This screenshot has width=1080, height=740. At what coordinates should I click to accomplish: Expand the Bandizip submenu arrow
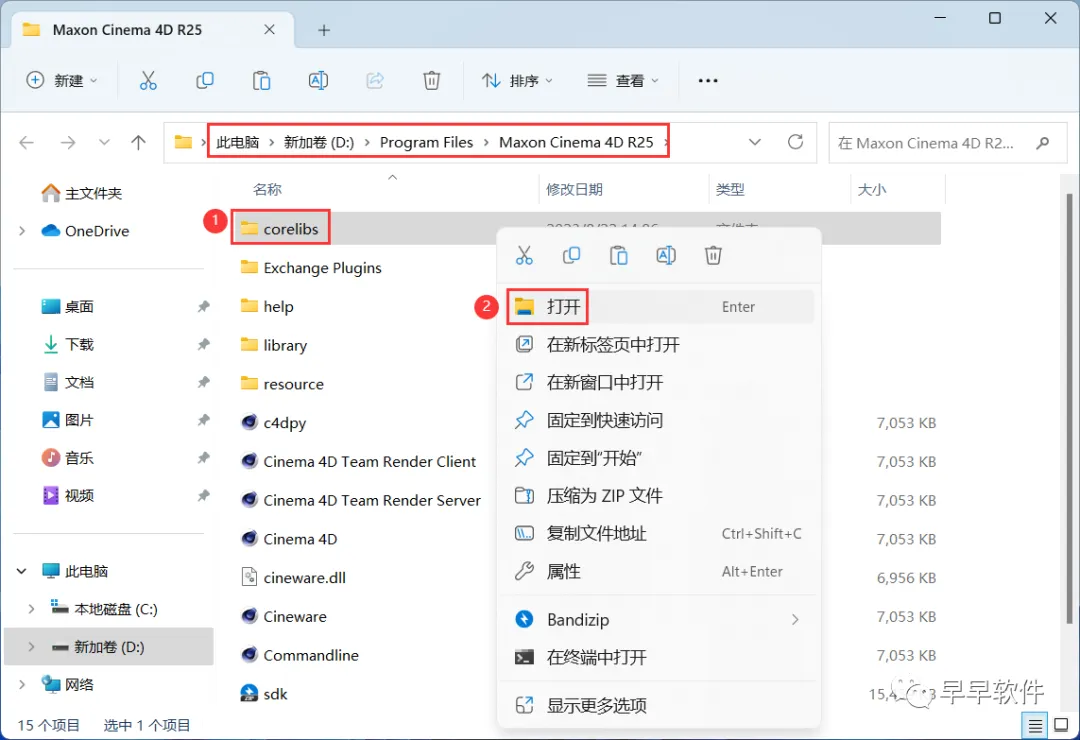tap(796, 620)
